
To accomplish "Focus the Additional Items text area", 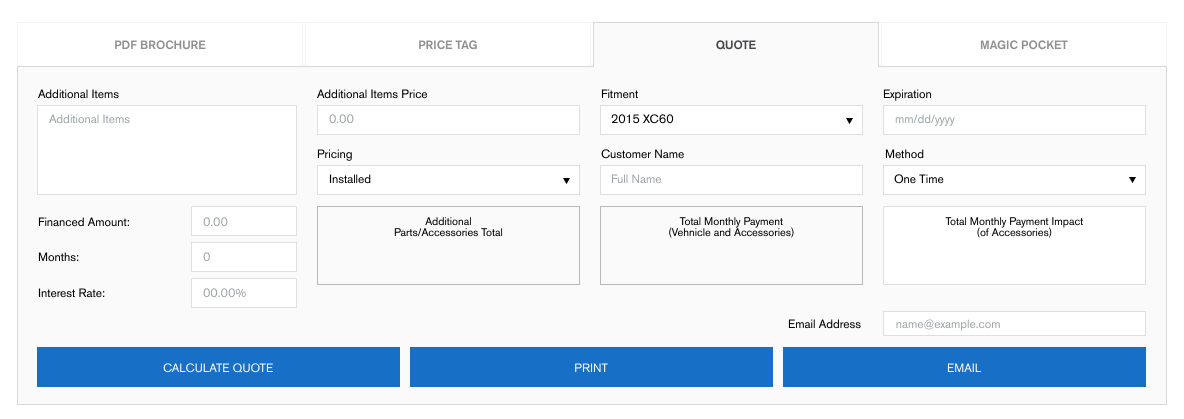I will [x=167, y=150].
